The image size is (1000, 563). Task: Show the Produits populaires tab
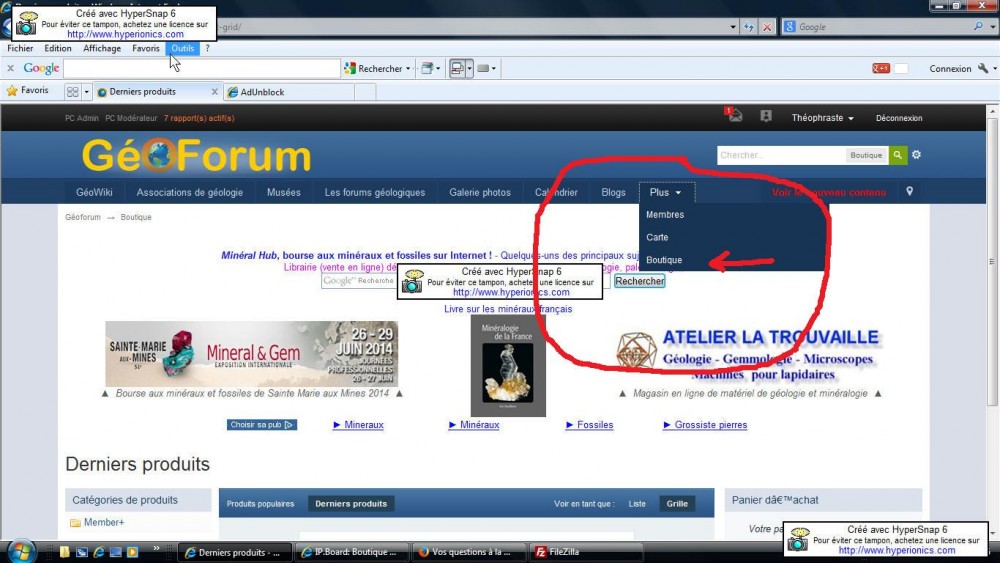point(260,504)
